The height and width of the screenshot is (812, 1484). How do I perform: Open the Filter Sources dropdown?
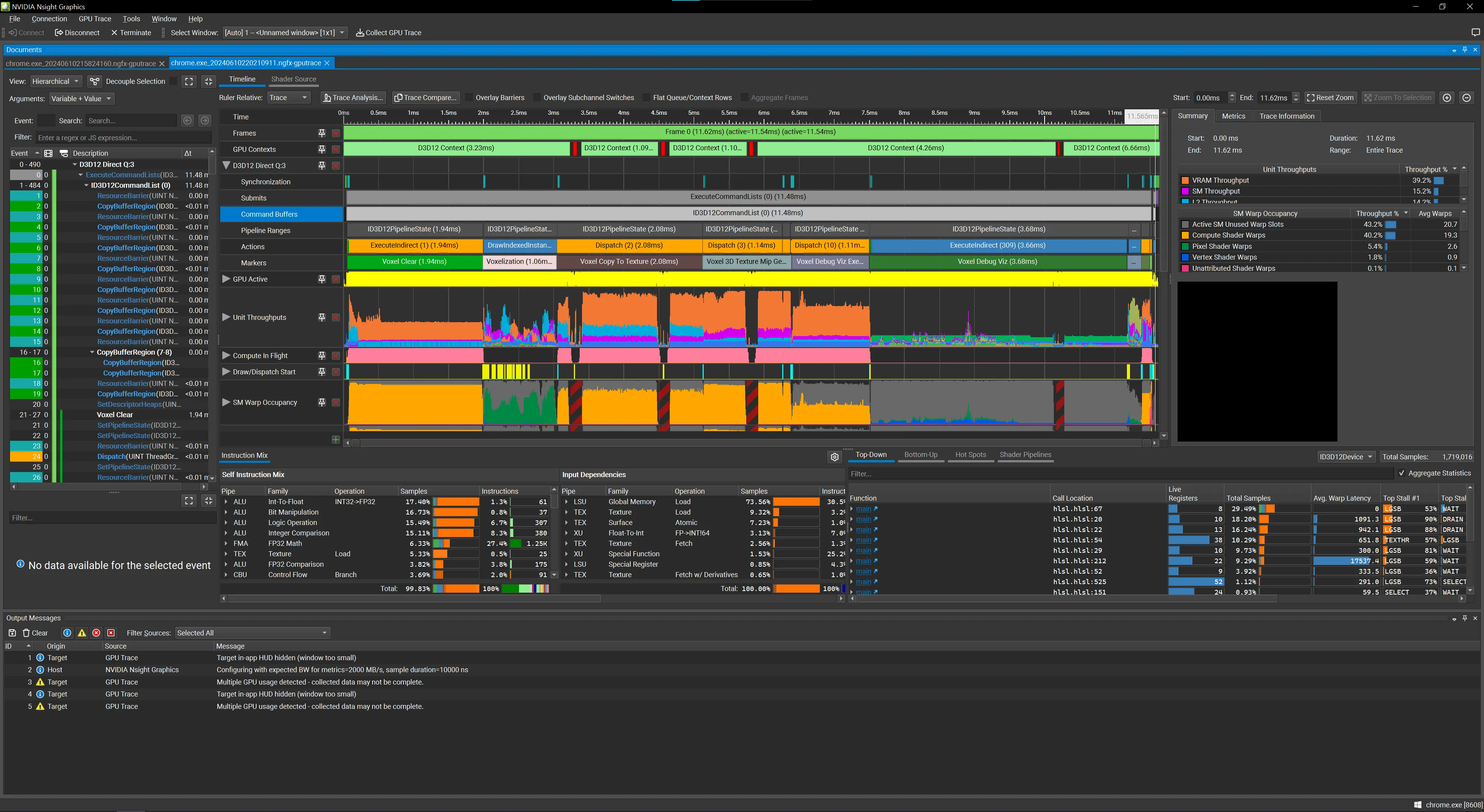pos(252,632)
